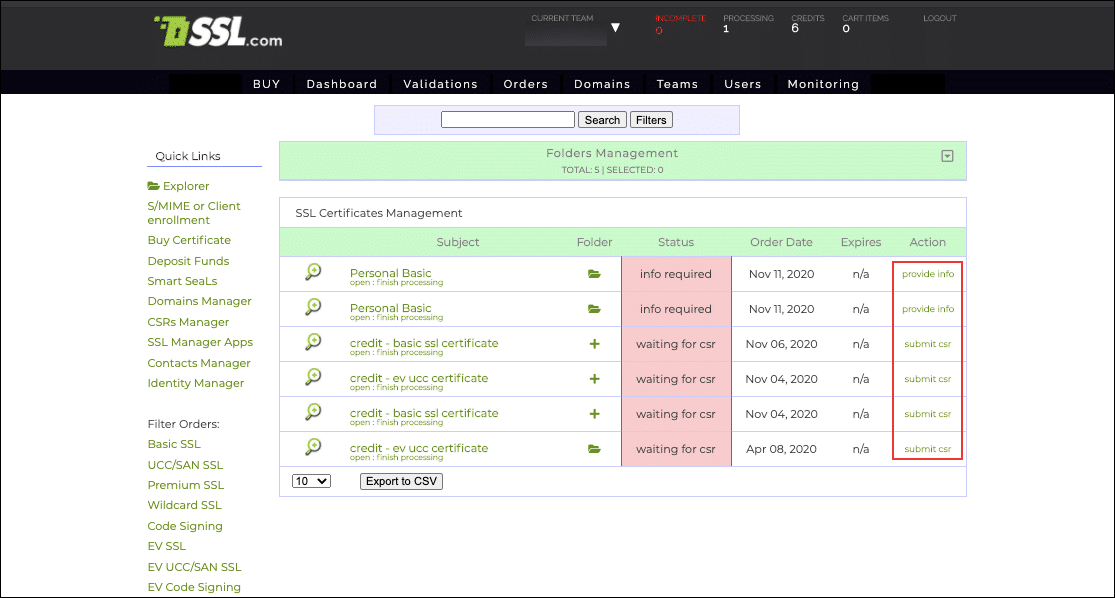Click the Filters button
Screen dimensions: 1115x598
click(650, 120)
